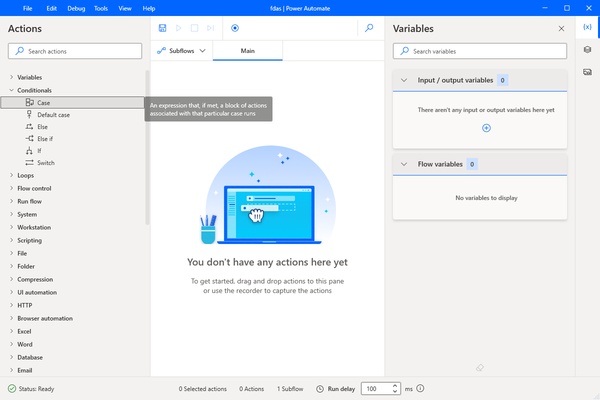Click the Run delay clock icon
600x400 pixels.
coord(320,389)
